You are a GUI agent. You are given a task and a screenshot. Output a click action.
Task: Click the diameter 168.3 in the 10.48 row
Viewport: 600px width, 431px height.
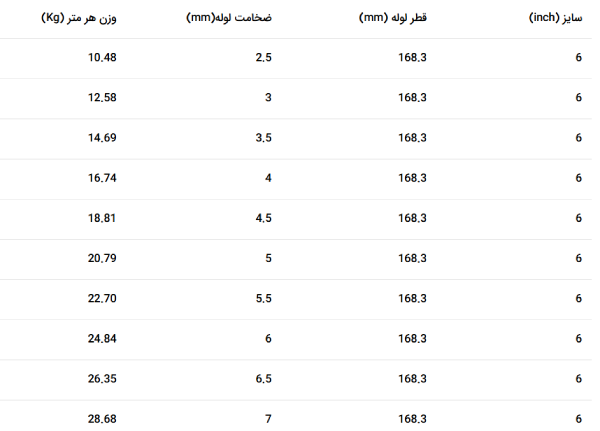(x=412, y=57)
